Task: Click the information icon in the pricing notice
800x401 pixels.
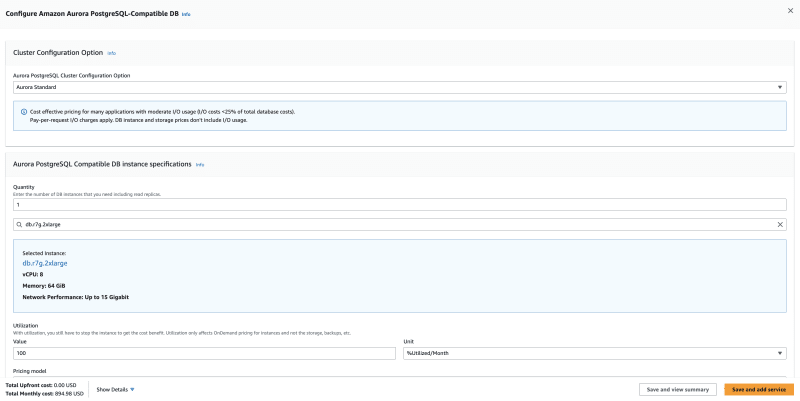Action: coord(24,112)
